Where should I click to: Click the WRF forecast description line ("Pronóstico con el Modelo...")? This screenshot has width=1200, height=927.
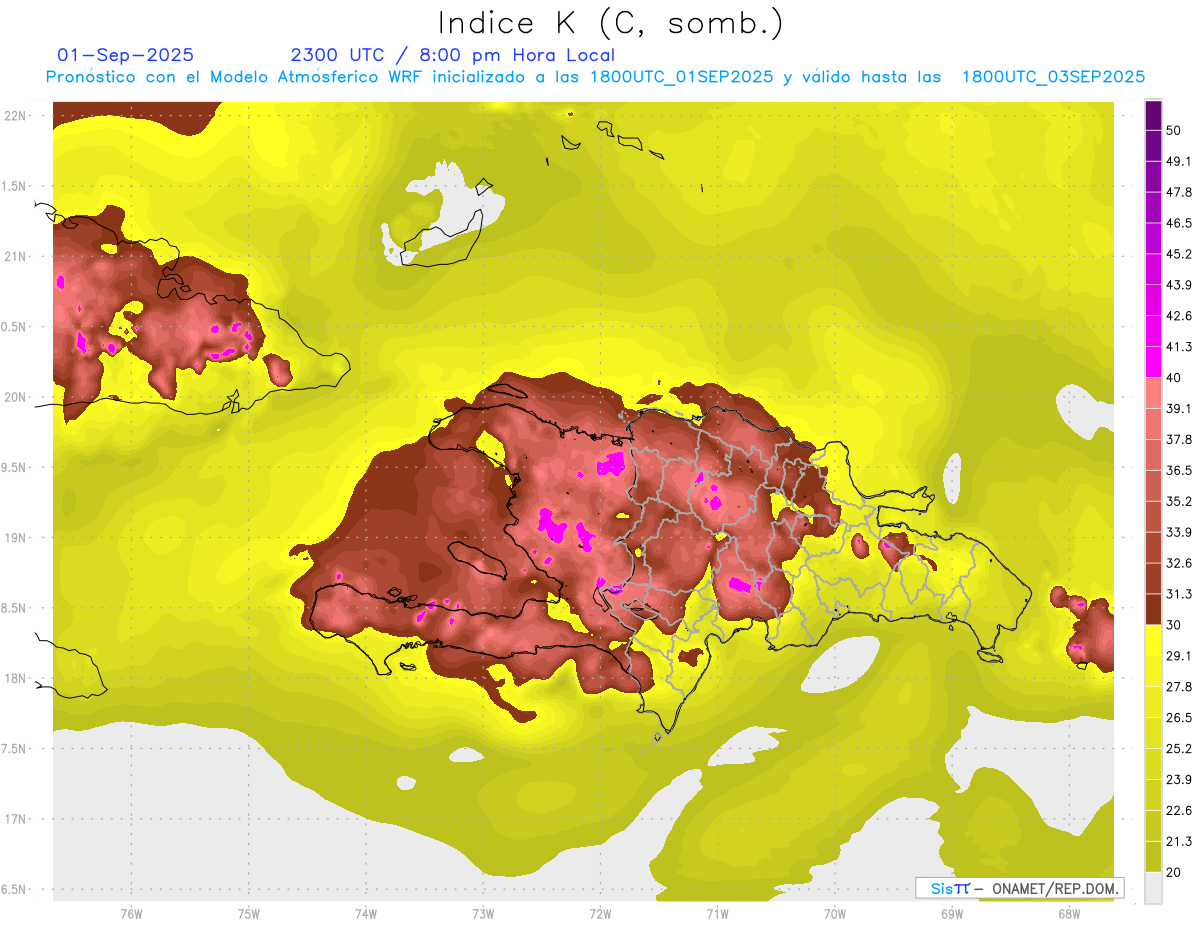point(595,77)
